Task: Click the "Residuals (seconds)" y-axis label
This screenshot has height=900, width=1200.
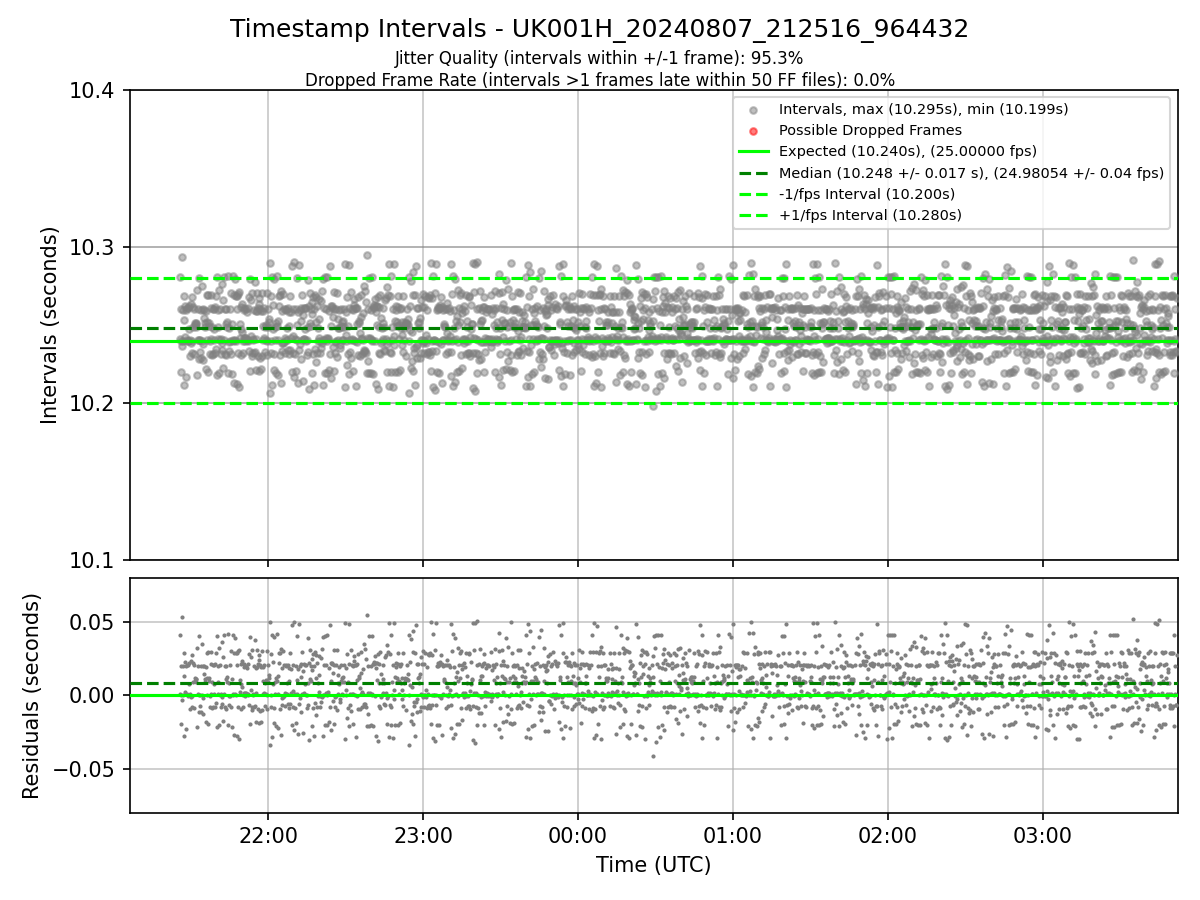Action: coord(32,696)
